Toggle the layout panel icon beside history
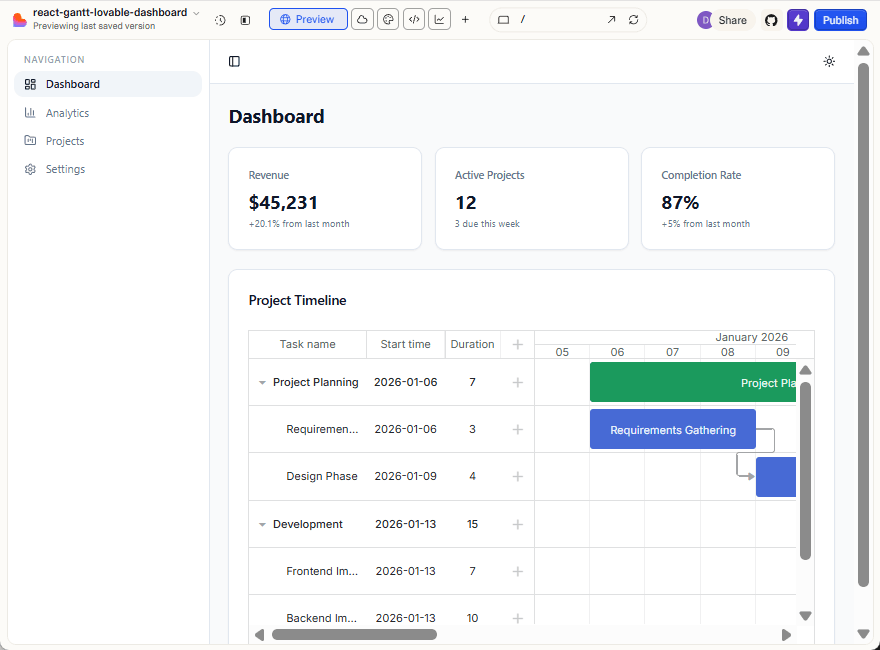880x650 pixels. 245,19
